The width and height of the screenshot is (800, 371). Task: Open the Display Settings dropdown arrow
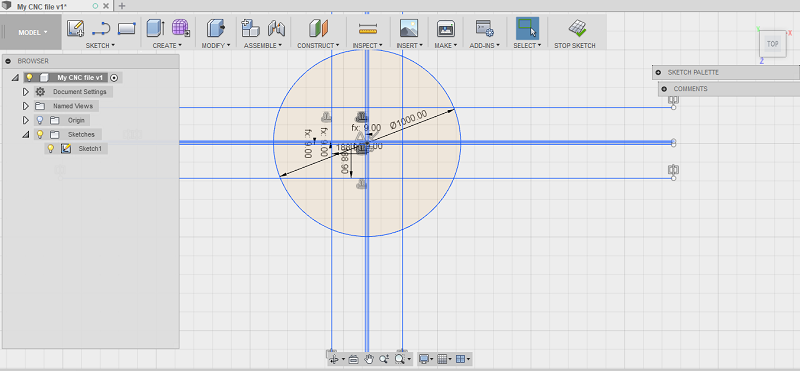click(x=432, y=359)
